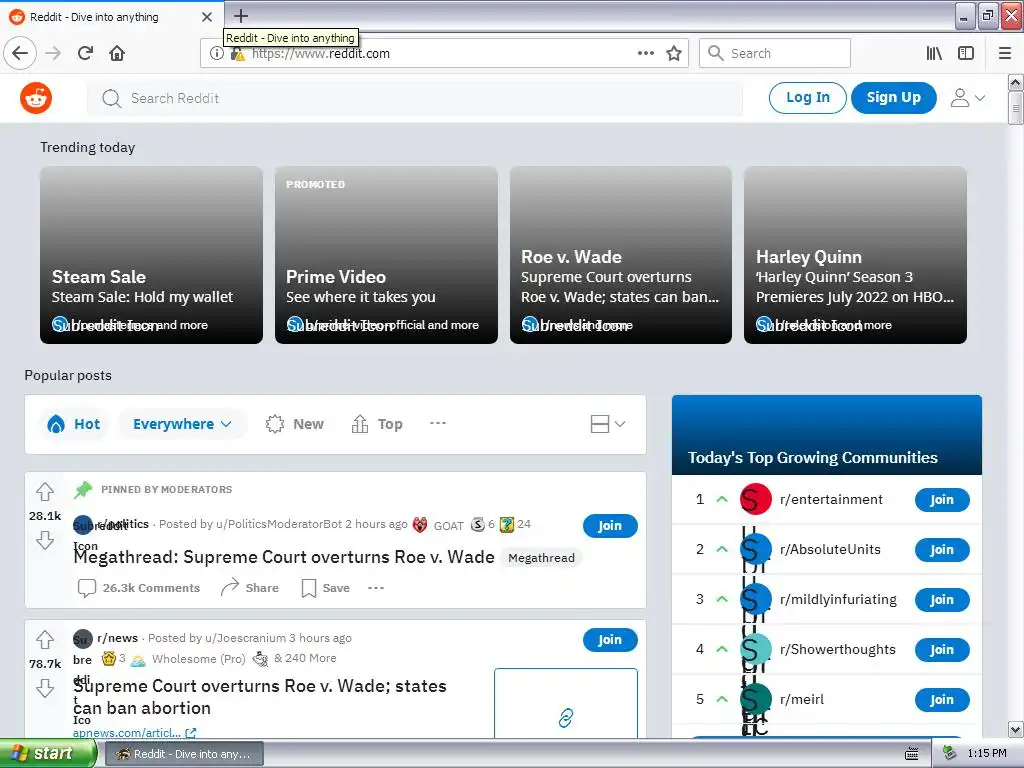
Task: Downvote the Megathread politics post
Action: point(45,540)
